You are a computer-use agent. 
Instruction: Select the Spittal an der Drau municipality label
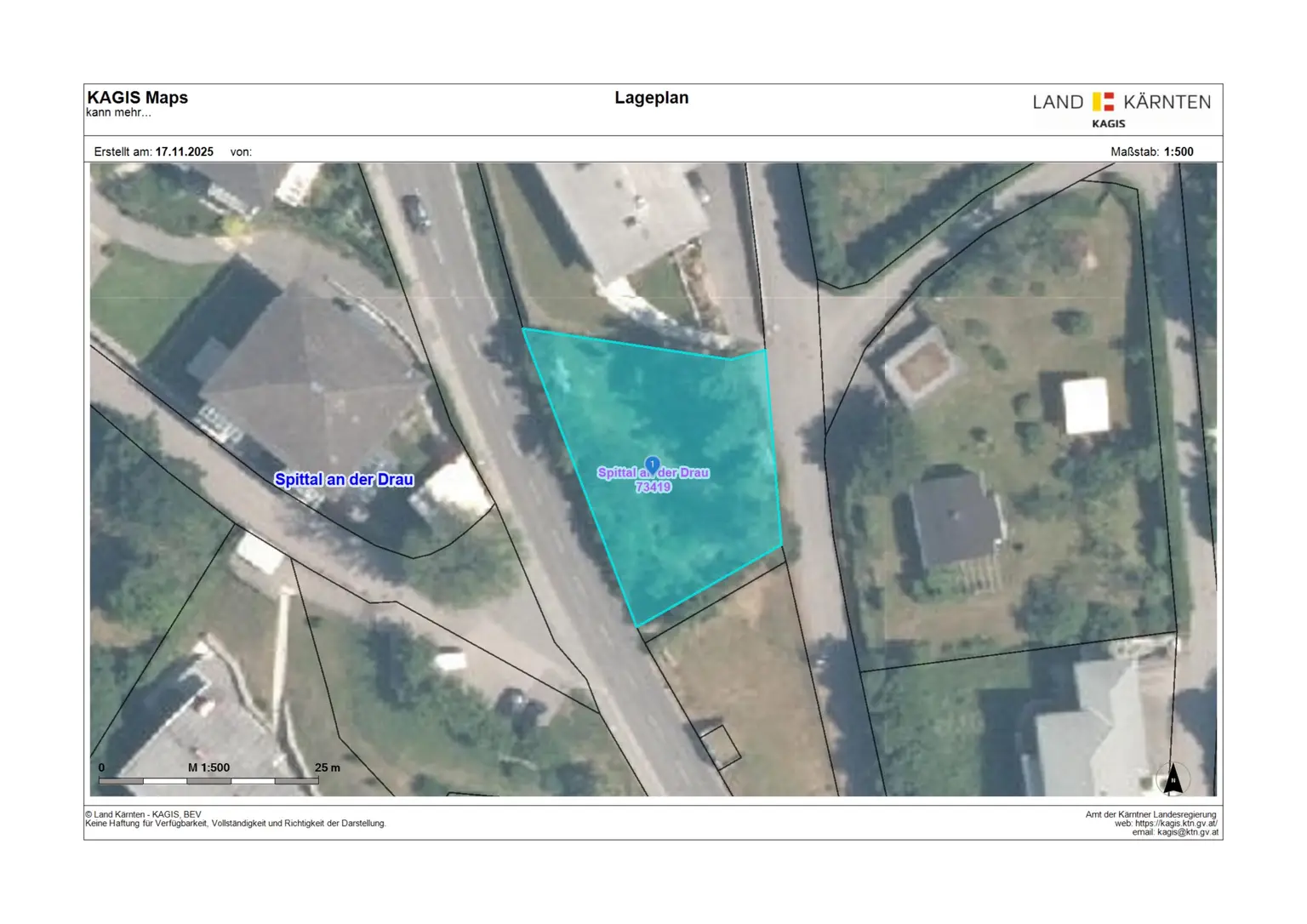click(x=344, y=479)
